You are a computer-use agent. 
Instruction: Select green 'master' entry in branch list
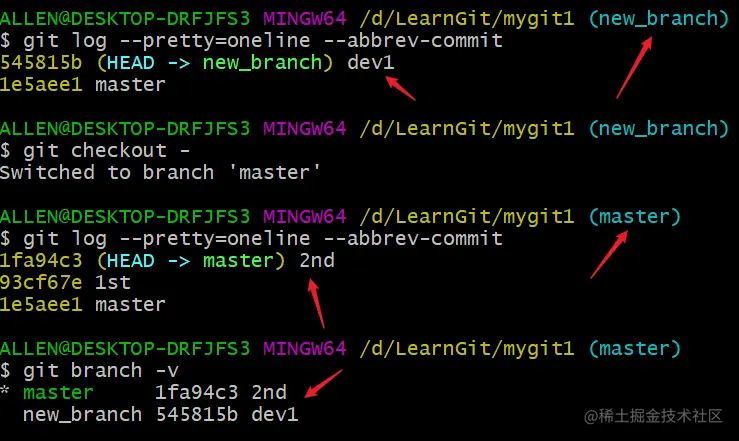[x=58, y=392]
